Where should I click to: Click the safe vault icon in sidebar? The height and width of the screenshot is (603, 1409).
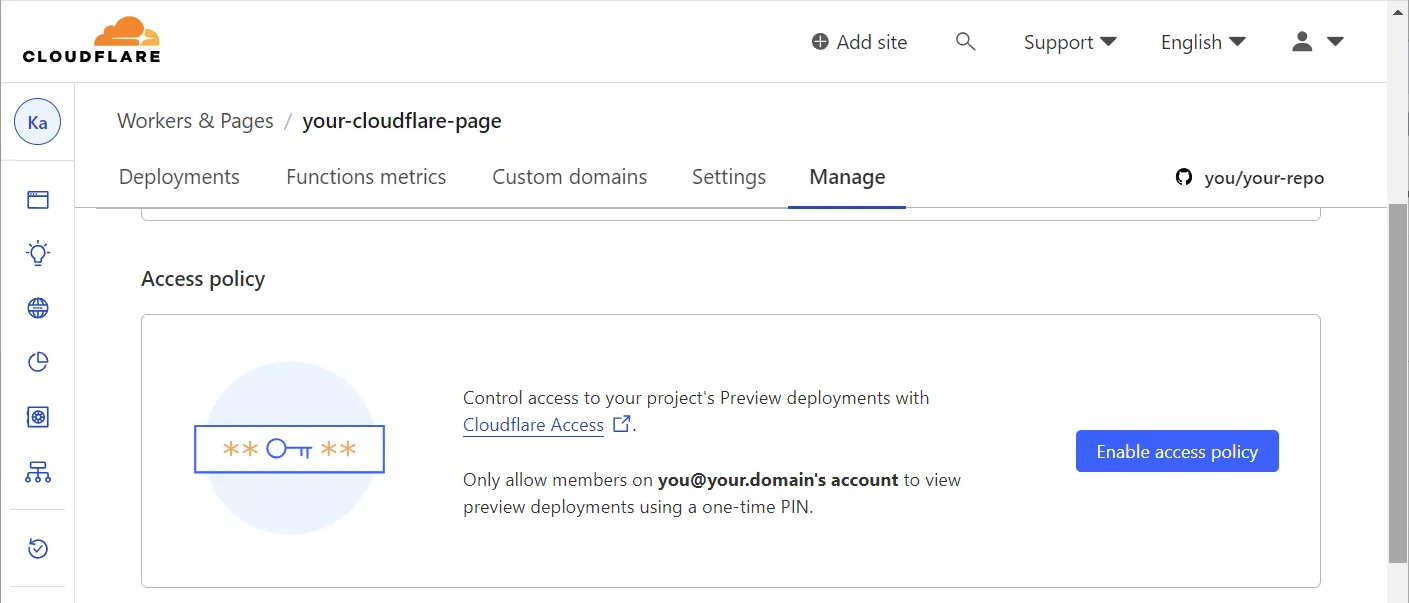click(x=38, y=417)
